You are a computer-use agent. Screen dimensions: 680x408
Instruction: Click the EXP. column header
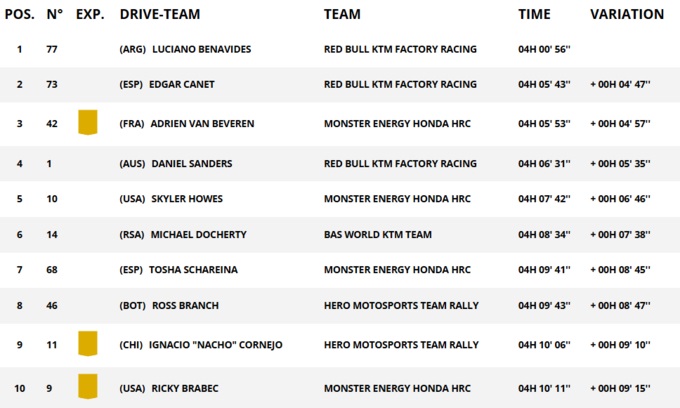(90, 14)
